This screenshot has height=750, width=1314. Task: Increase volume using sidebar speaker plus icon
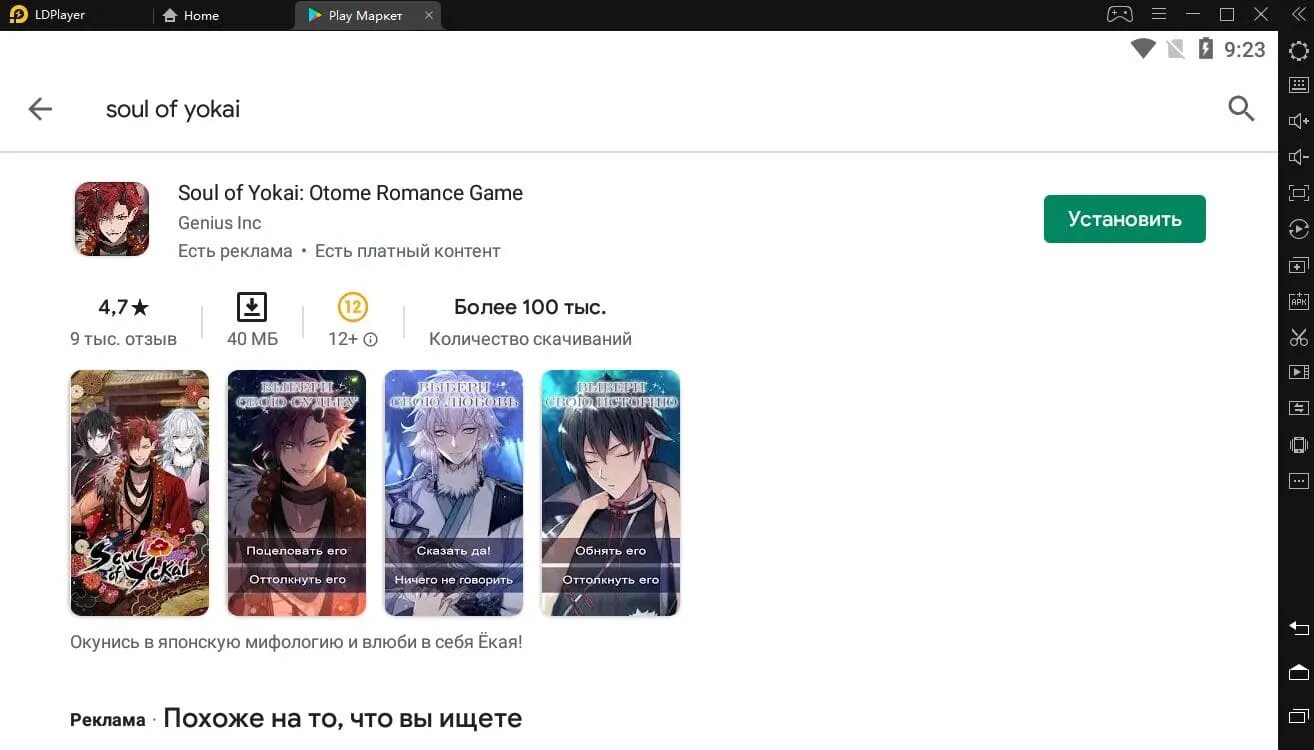tap(1298, 121)
